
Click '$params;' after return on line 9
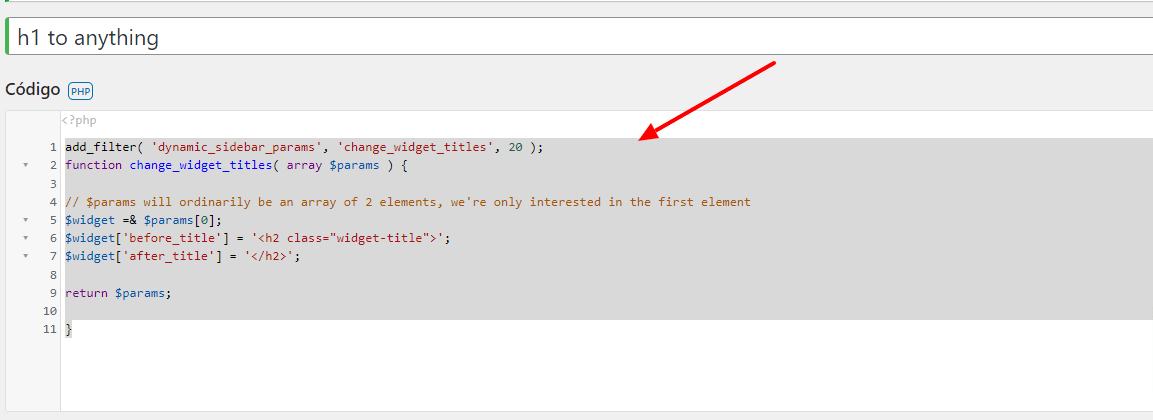point(143,293)
